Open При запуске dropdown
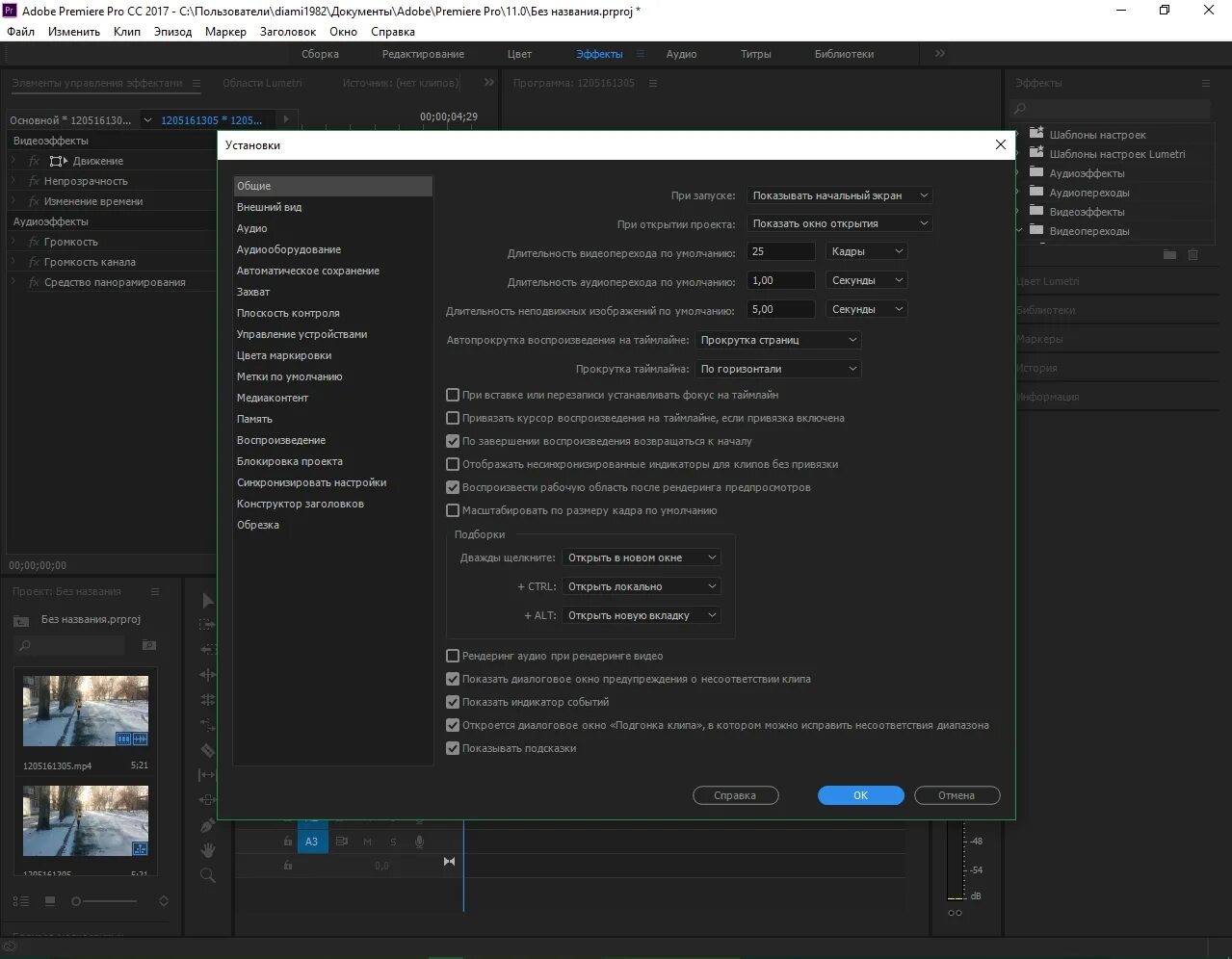 pos(840,195)
